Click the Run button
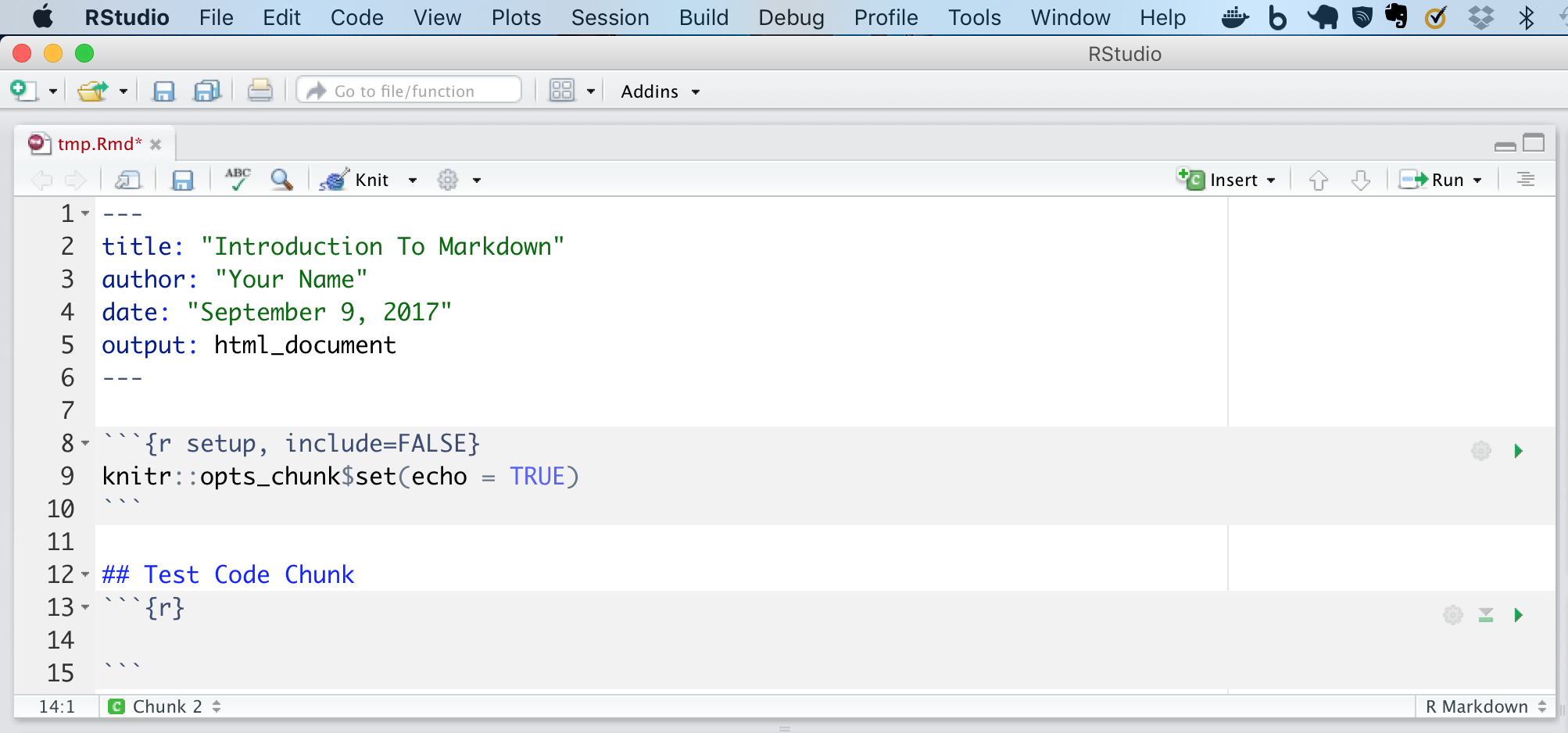Image resolution: width=1568 pixels, height=733 pixels. click(1432, 180)
